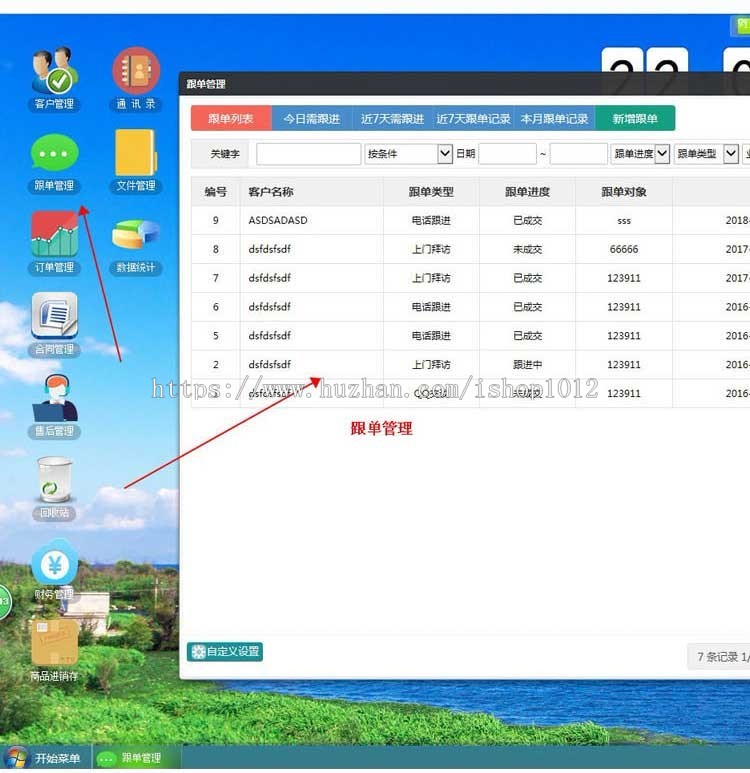Expand the 跟单类型 filter dropdown
This screenshot has width=750, height=773.
pos(706,154)
